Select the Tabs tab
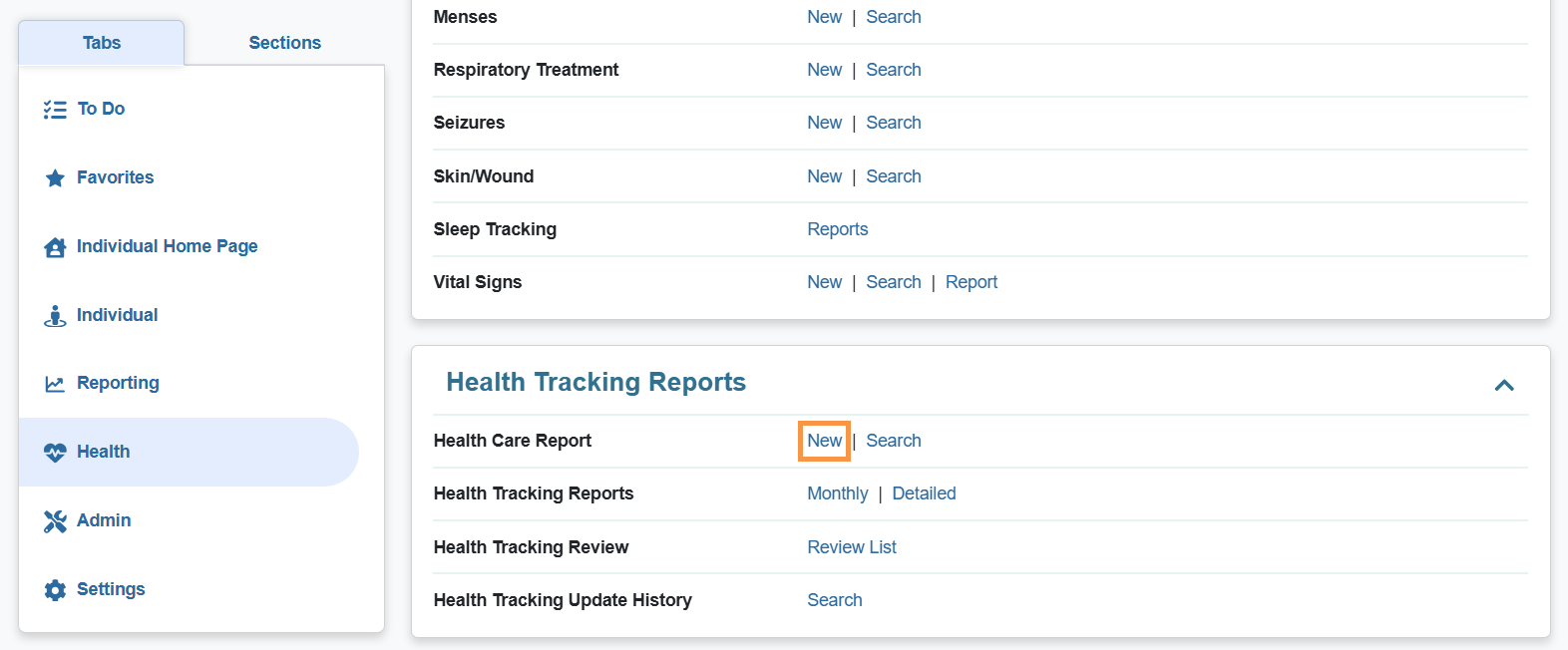 (101, 42)
